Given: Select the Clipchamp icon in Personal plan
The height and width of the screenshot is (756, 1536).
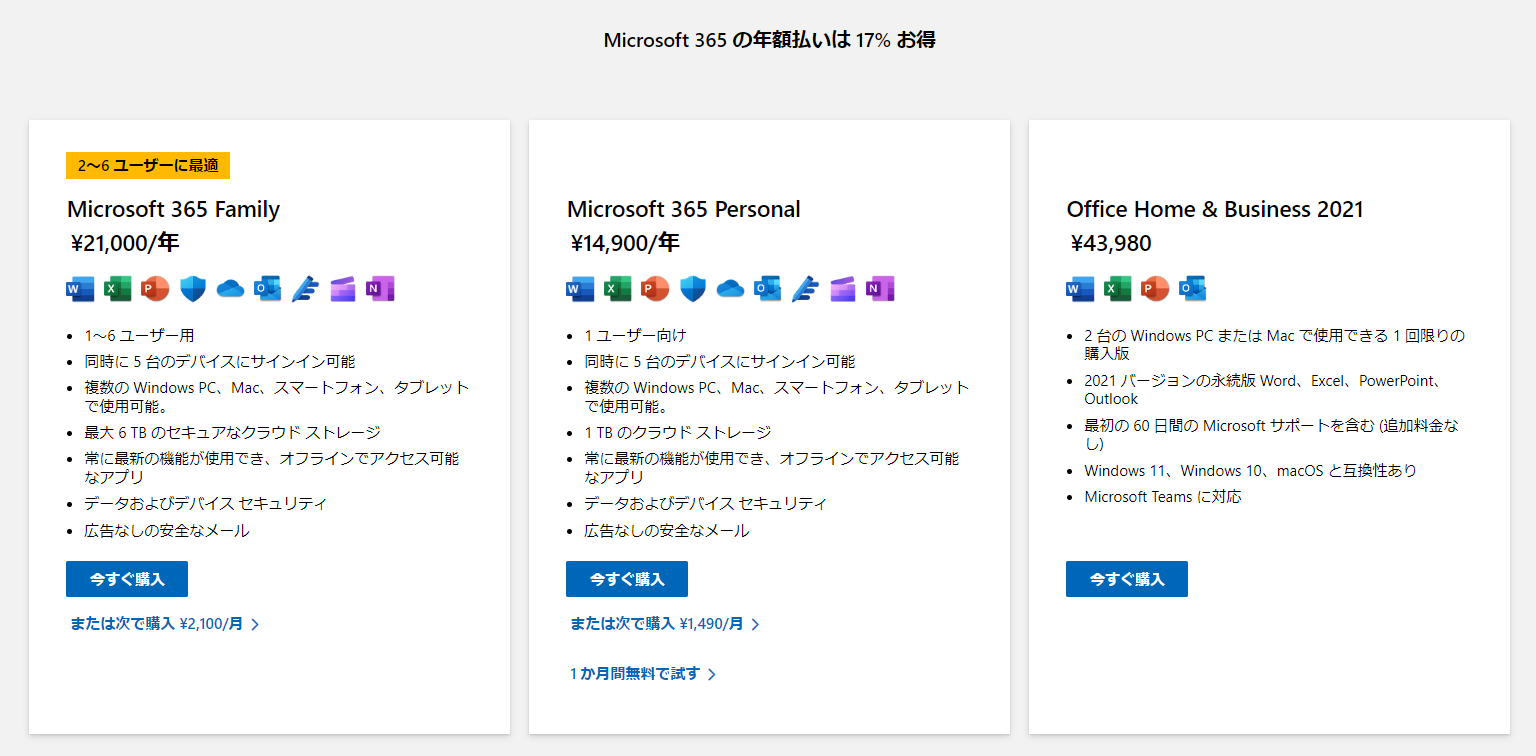Looking at the screenshot, I should [x=843, y=289].
